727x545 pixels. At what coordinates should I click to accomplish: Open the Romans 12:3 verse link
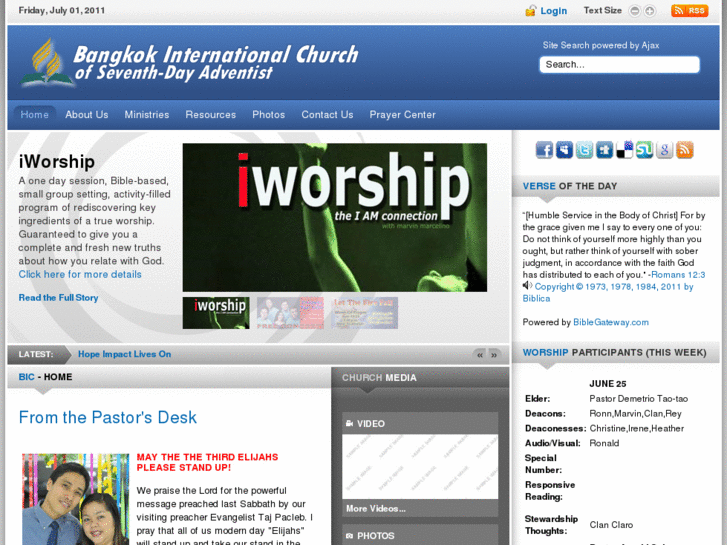coord(678,275)
